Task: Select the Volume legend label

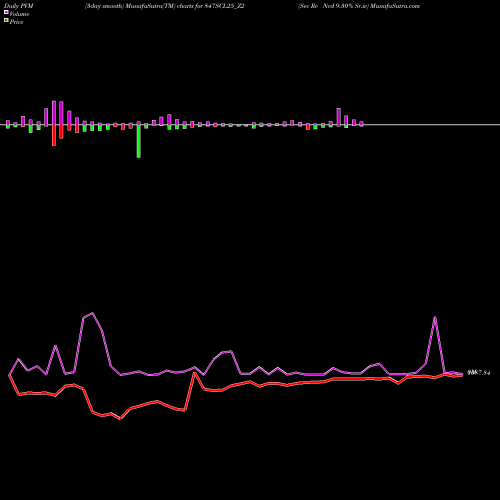Action: point(19,14)
